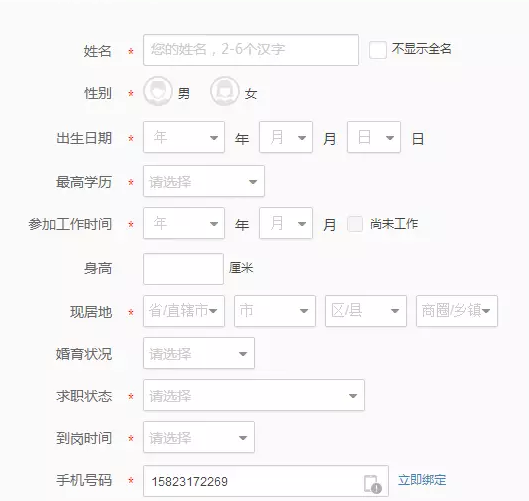Open the work start month dropdown

click(x=286, y=223)
